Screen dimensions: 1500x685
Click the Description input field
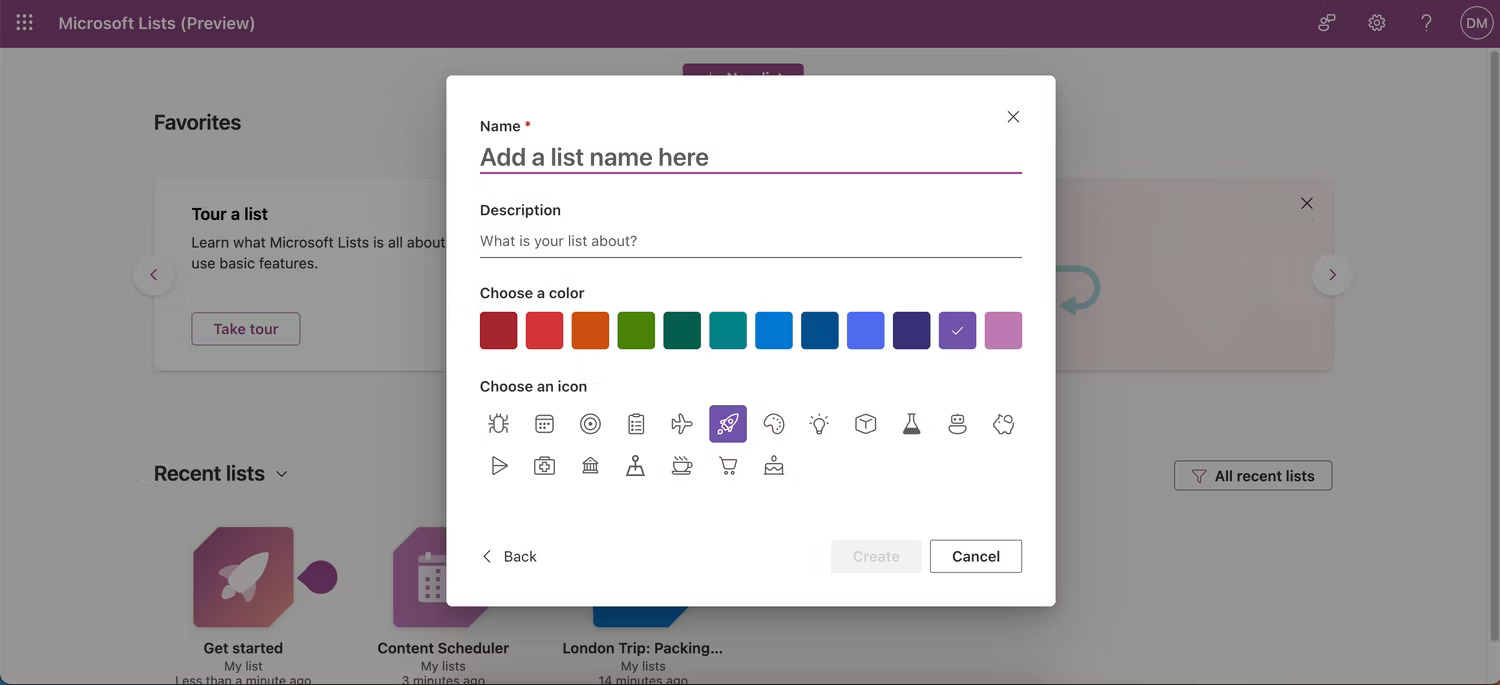coord(751,241)
